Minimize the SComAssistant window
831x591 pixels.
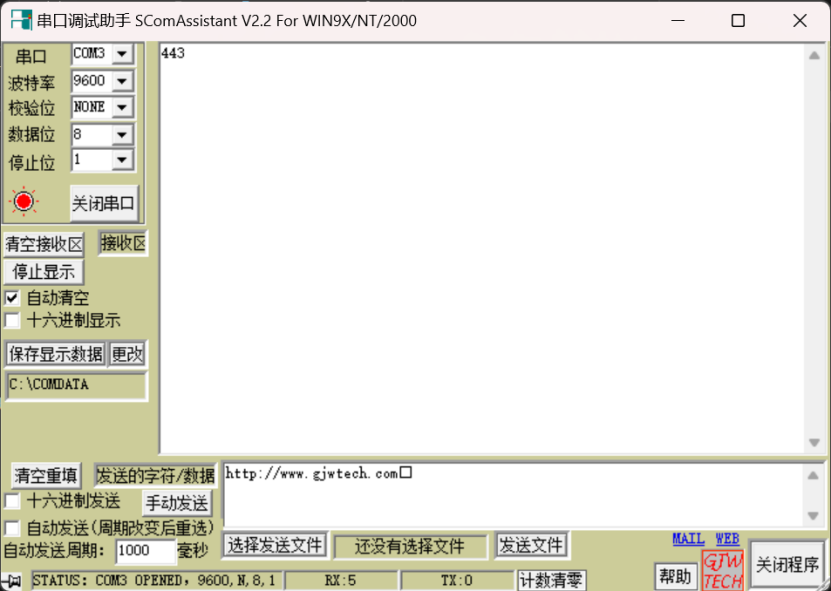pyautogui.click(x=678, y=20)
